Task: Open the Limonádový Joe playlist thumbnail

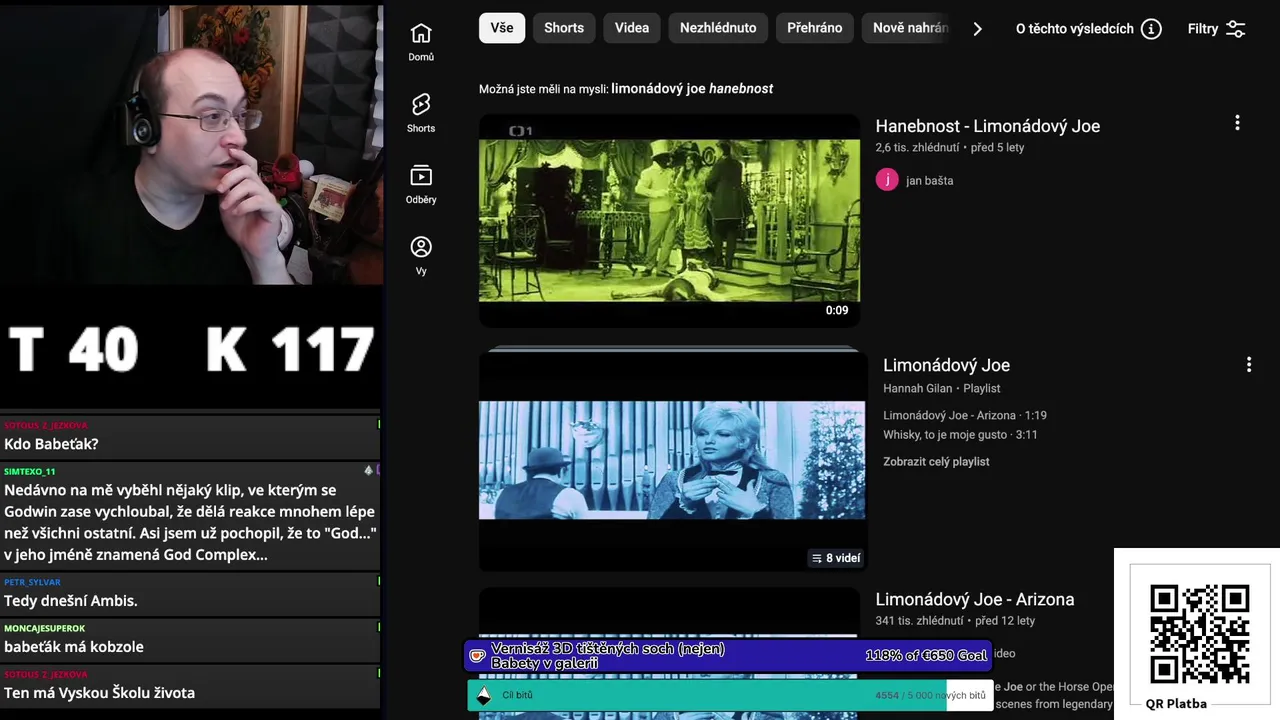Action: pyautogui.click(x=672, y=460)
